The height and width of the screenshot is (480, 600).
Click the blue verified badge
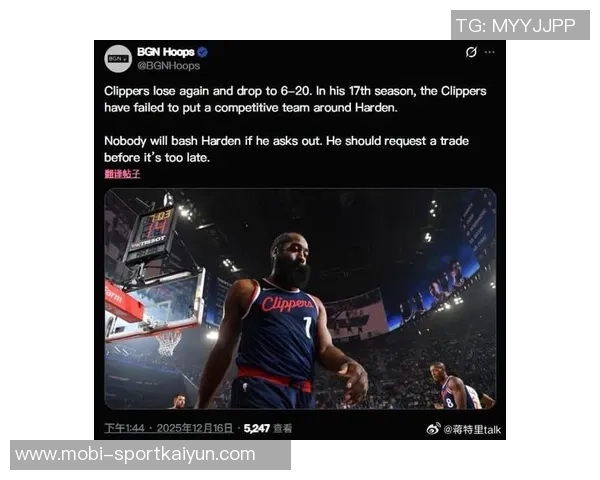click(203, 52)
